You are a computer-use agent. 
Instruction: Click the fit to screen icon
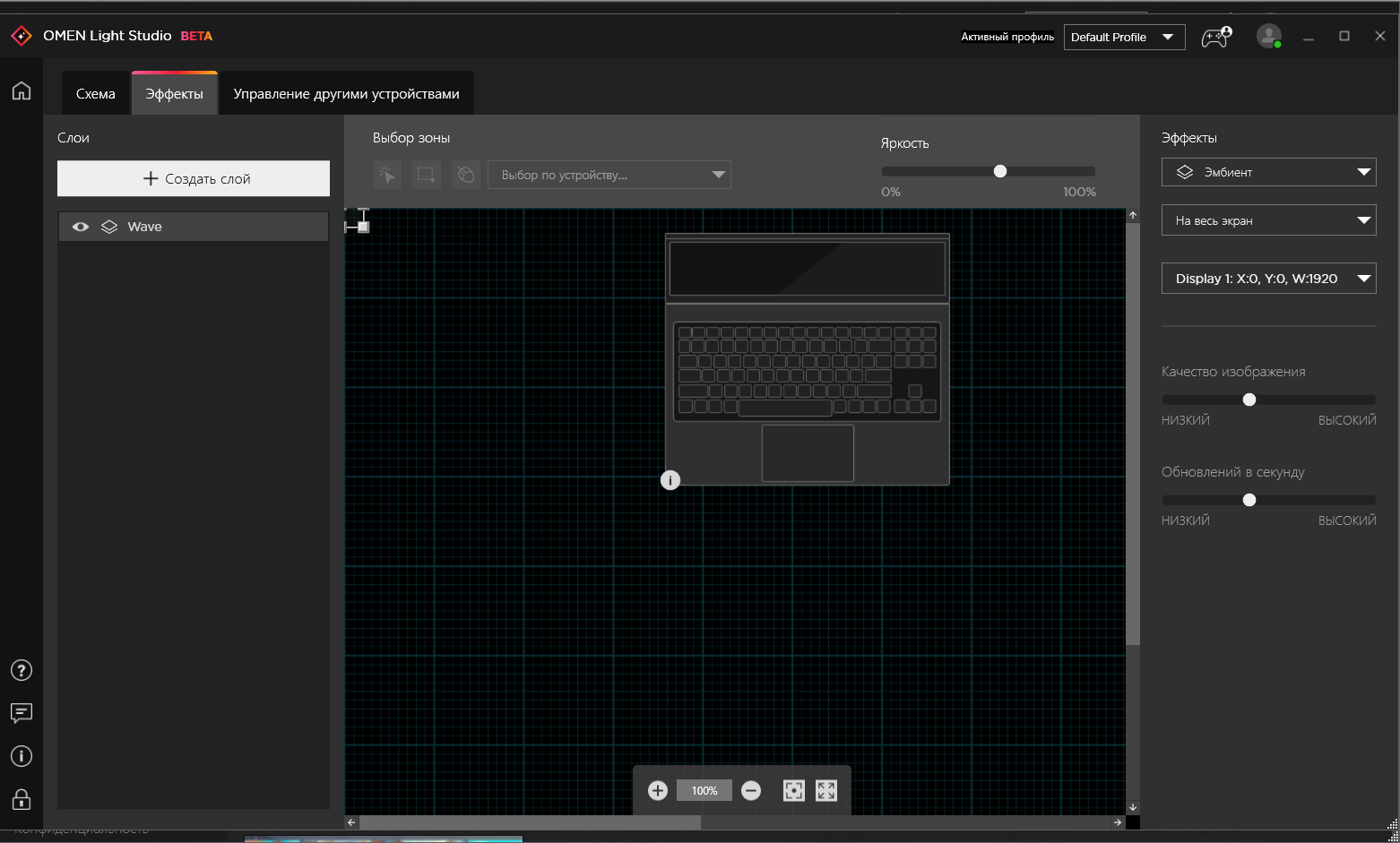825,790
